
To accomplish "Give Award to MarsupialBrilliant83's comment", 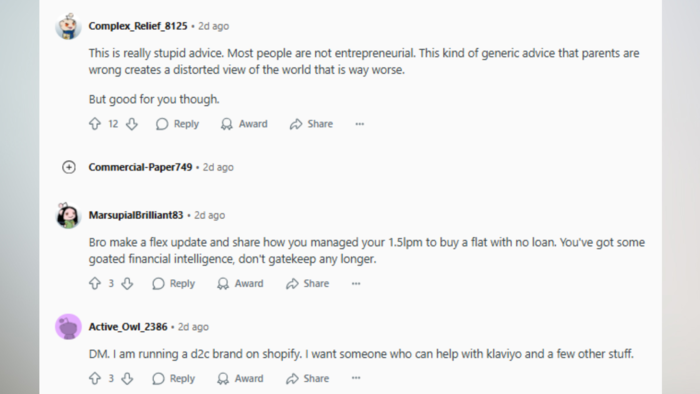I will tap(240, 283).
